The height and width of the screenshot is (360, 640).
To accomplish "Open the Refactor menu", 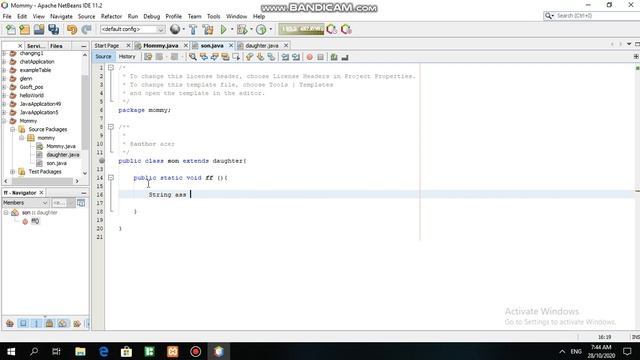I will pyautogui.click(x=111, y=16).
